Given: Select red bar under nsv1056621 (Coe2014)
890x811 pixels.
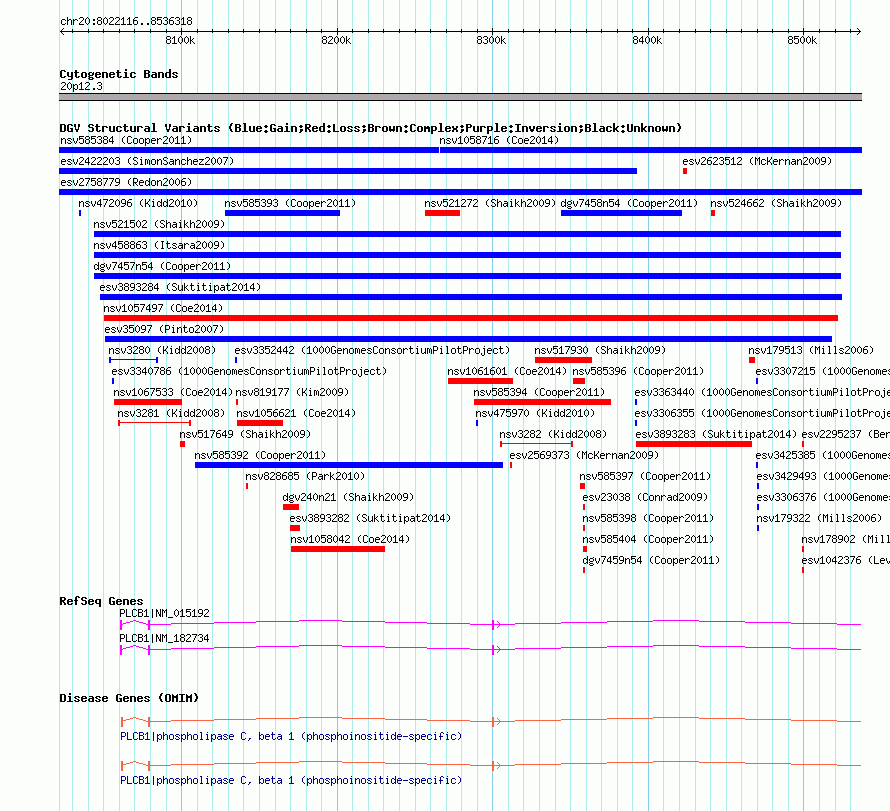Looking at the screenshot, I should pyautogui.click(x=259, y=423).
